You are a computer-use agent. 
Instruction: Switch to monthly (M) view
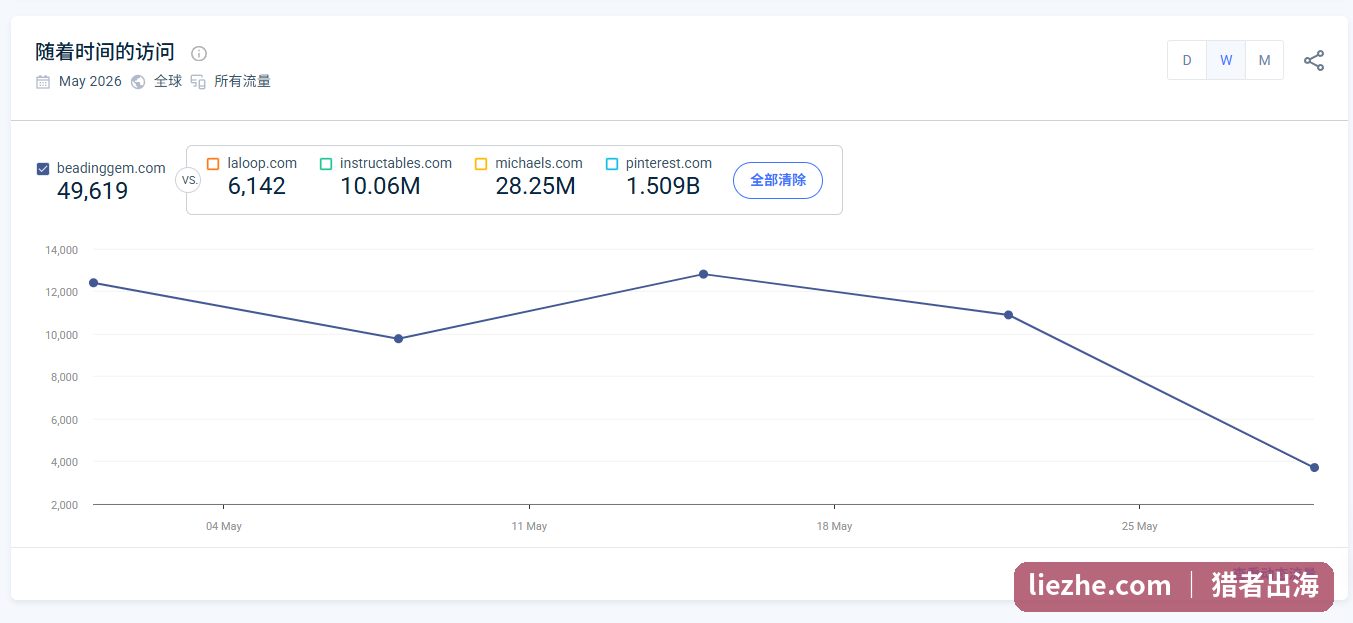[x=1264, y=60]
